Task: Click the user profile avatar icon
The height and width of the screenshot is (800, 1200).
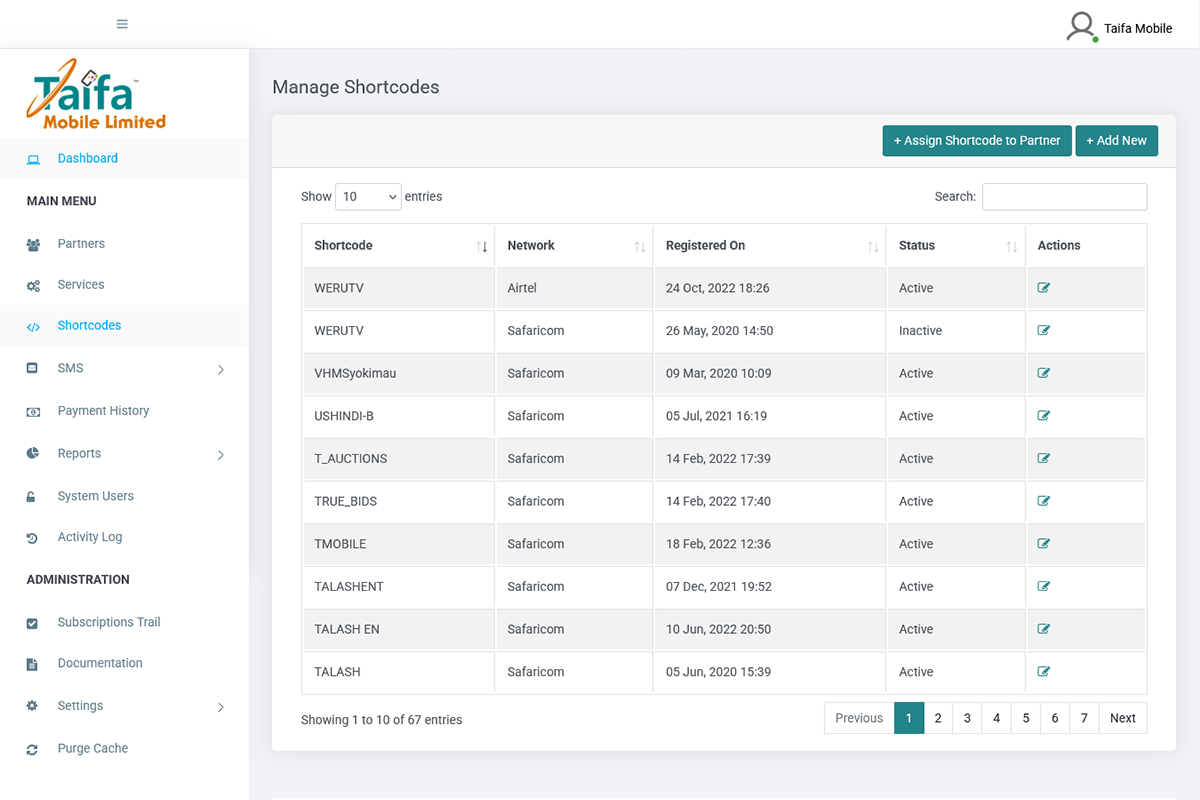Action: (x=1081, y=27)
